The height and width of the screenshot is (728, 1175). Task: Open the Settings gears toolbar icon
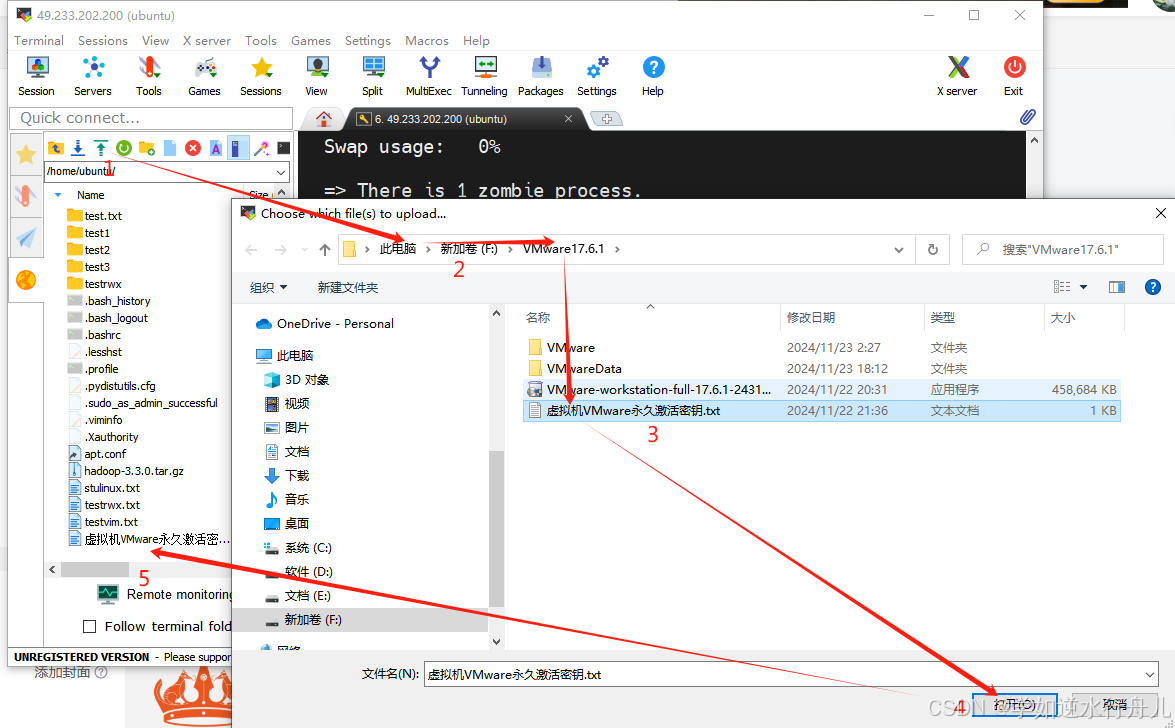(596, 76)
